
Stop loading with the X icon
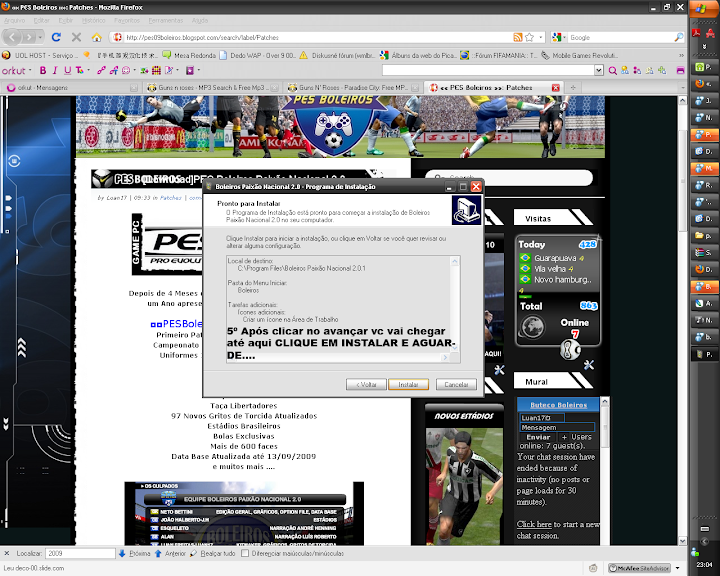click(77, 37)
